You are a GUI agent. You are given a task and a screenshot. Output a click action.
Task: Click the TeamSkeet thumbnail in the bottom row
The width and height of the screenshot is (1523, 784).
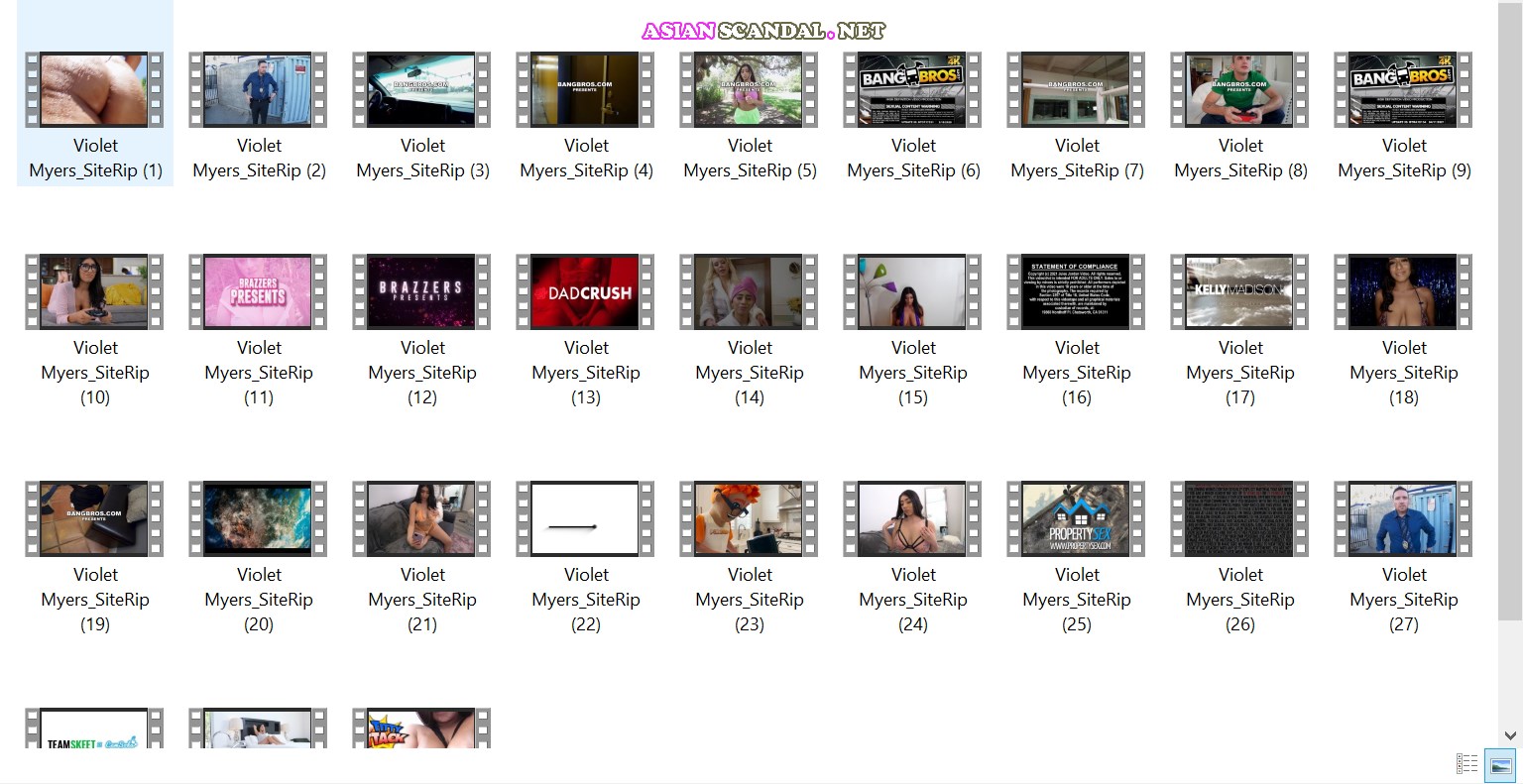(x=94, y=728)
